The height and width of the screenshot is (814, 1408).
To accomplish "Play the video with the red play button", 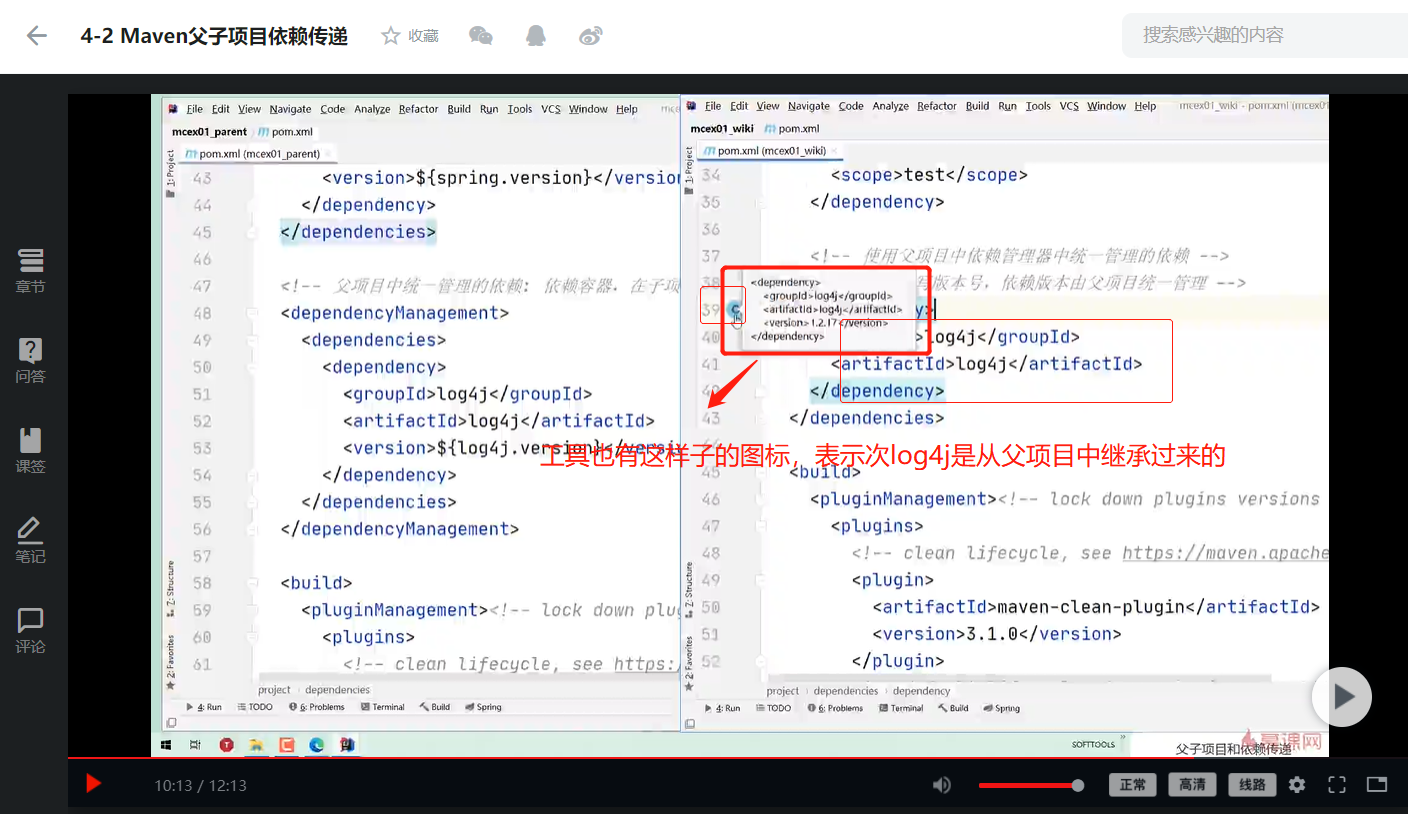I will pos(93,784).
